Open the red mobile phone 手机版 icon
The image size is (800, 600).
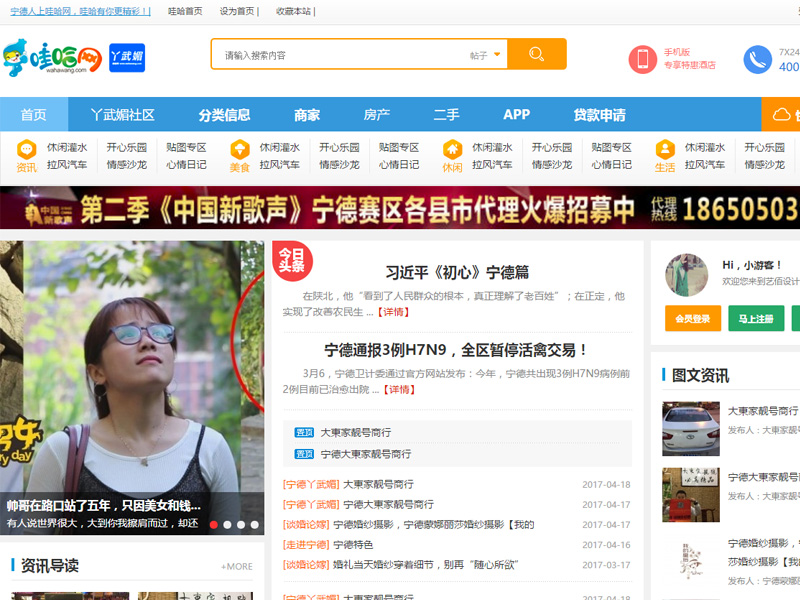pos(642,59)
